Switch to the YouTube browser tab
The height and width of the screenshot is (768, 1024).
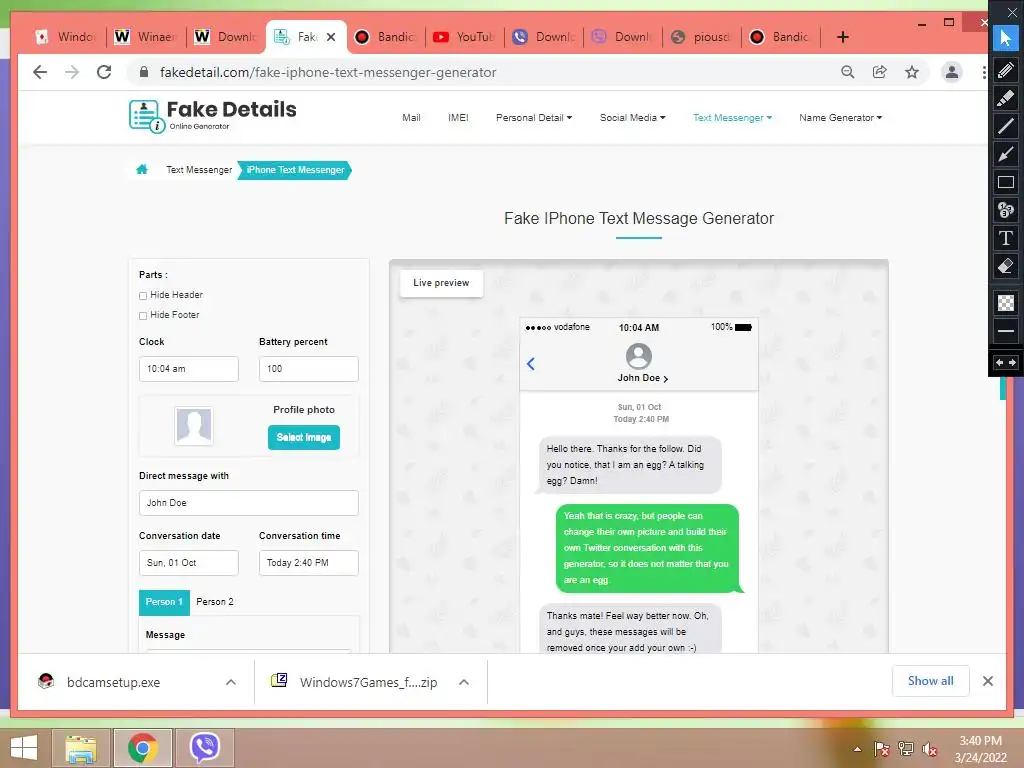coord(464,37)
